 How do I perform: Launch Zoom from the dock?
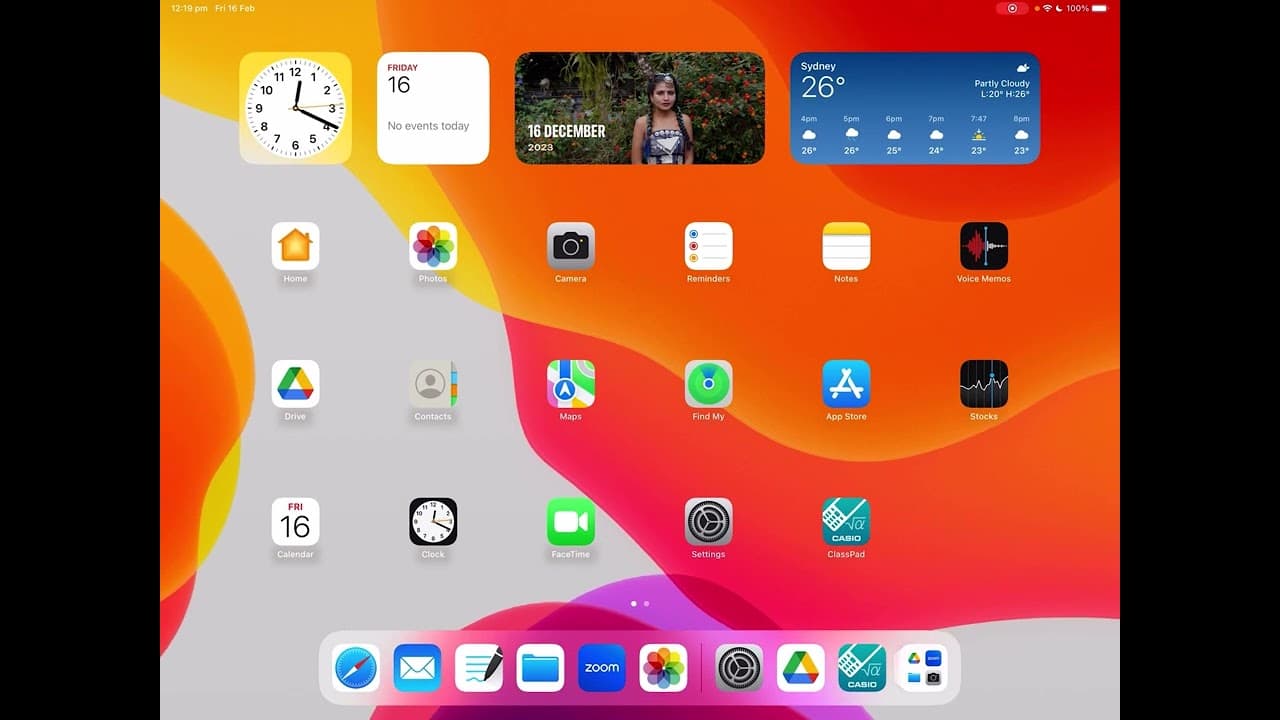pos(602,668)
